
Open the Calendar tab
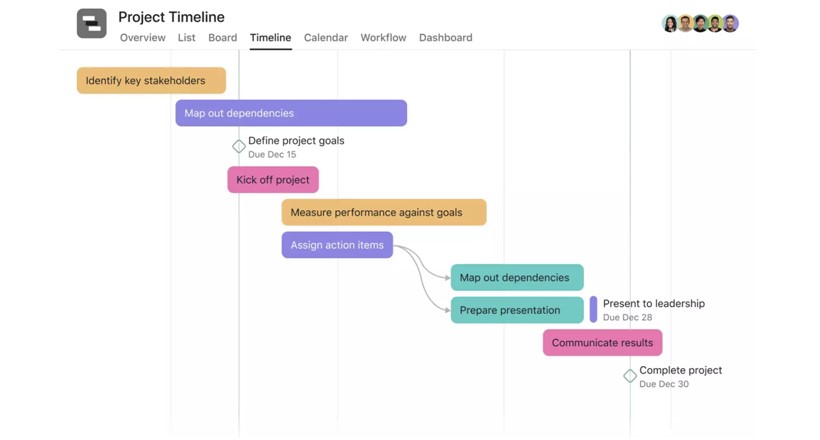326,38
